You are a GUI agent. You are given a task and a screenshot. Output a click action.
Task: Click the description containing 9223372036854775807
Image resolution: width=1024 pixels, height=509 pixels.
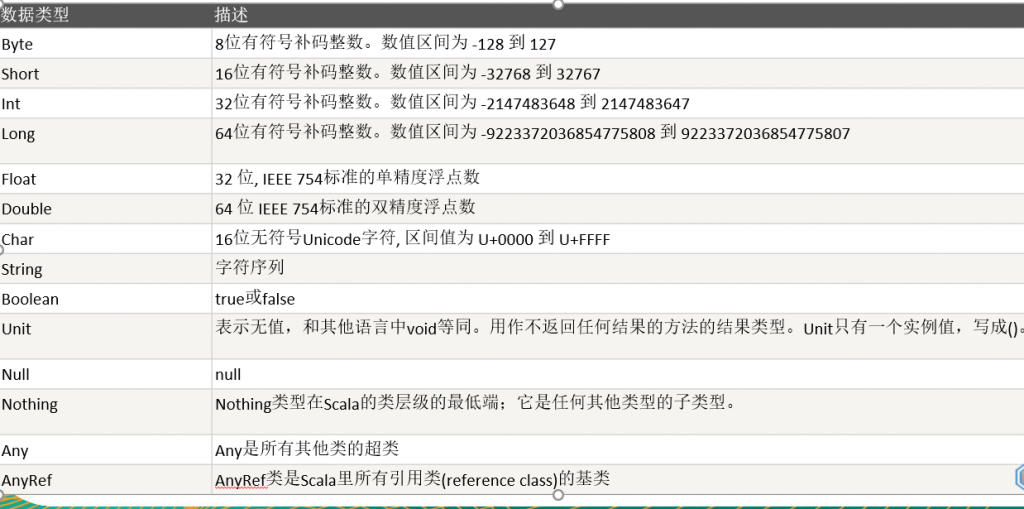[x=618, y=141]
